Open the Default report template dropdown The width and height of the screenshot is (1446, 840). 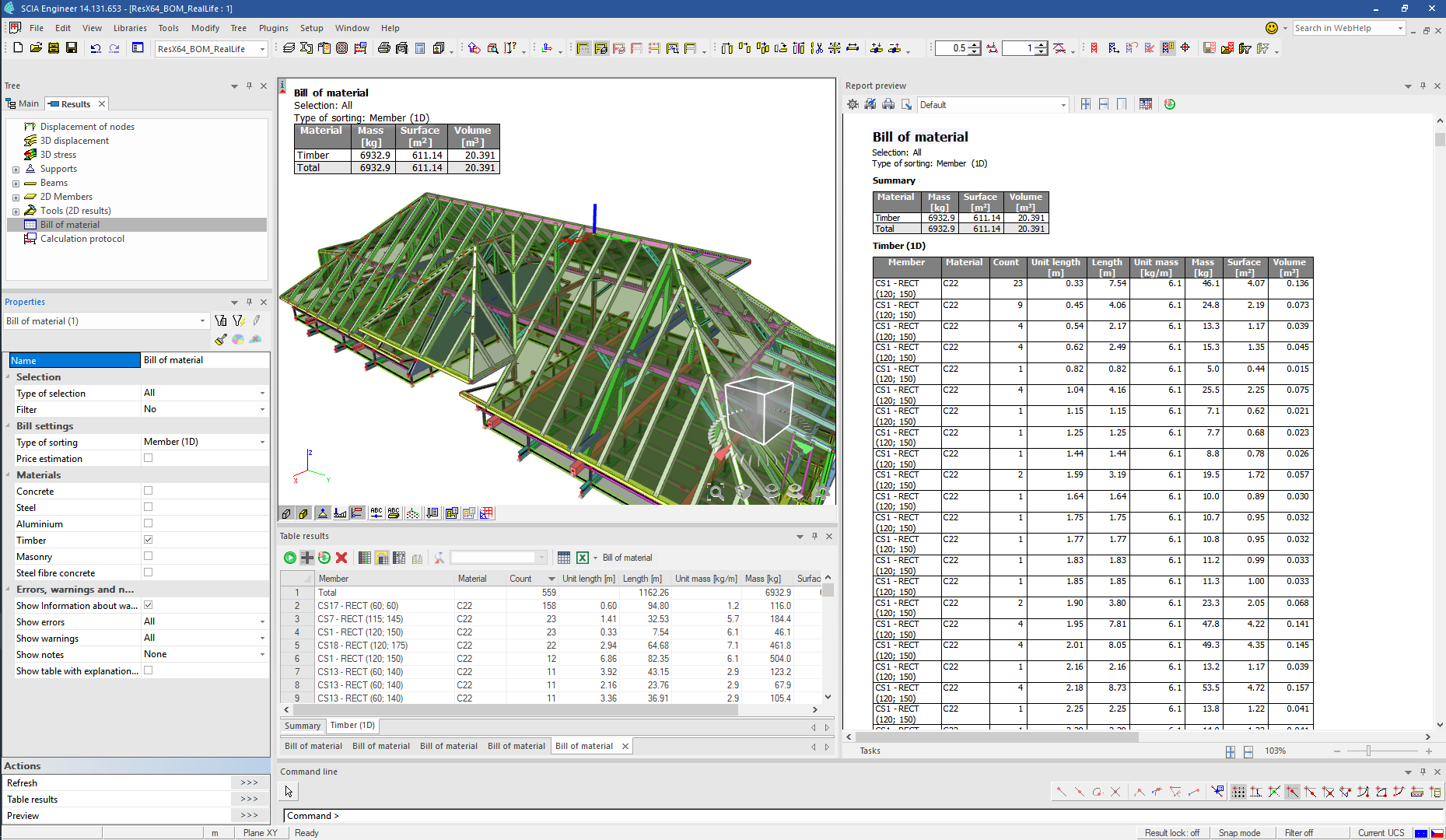click(x=1063, y=105)
